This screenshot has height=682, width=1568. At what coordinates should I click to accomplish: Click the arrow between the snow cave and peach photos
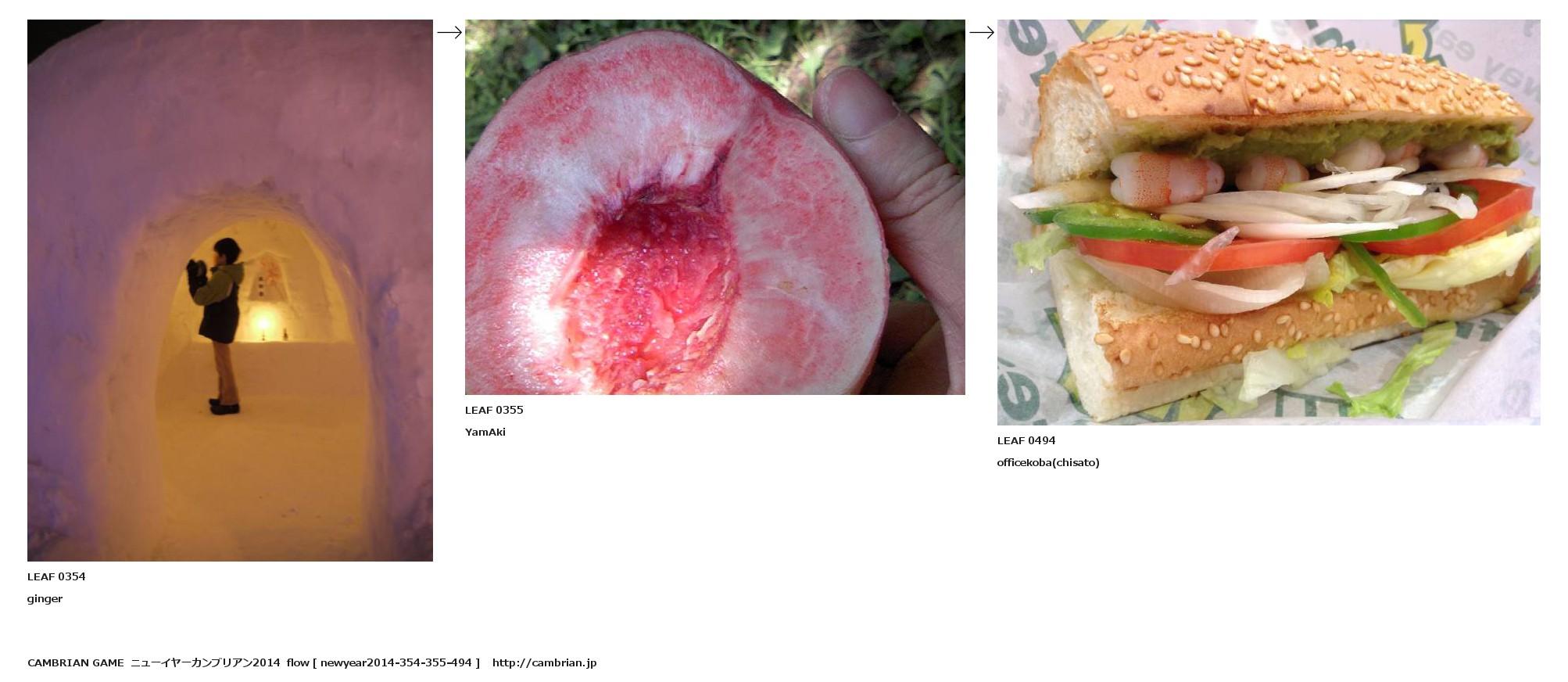[x=449, y=32]
